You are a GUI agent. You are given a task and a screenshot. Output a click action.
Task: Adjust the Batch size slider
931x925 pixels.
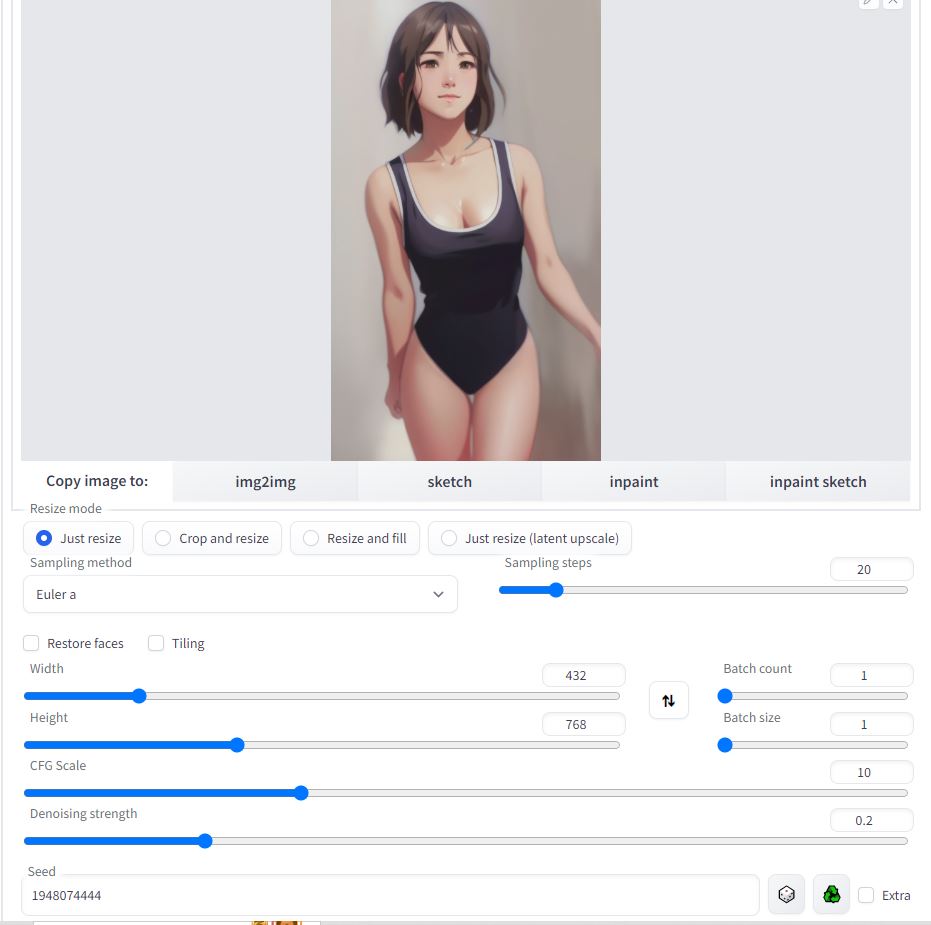[x=812, y=745]
